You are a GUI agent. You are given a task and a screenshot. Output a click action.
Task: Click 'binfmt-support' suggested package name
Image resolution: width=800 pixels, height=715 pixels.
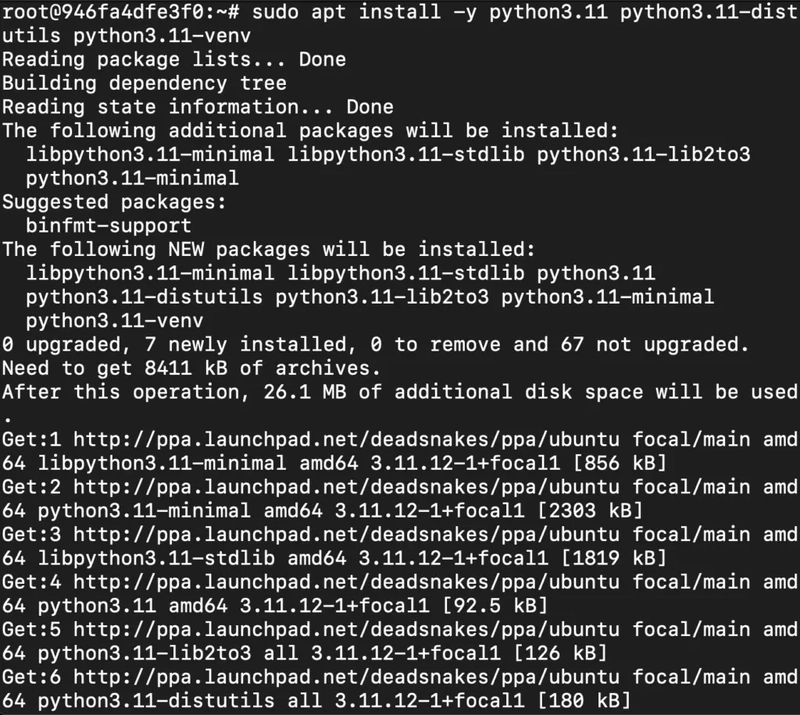coord(109,226)
